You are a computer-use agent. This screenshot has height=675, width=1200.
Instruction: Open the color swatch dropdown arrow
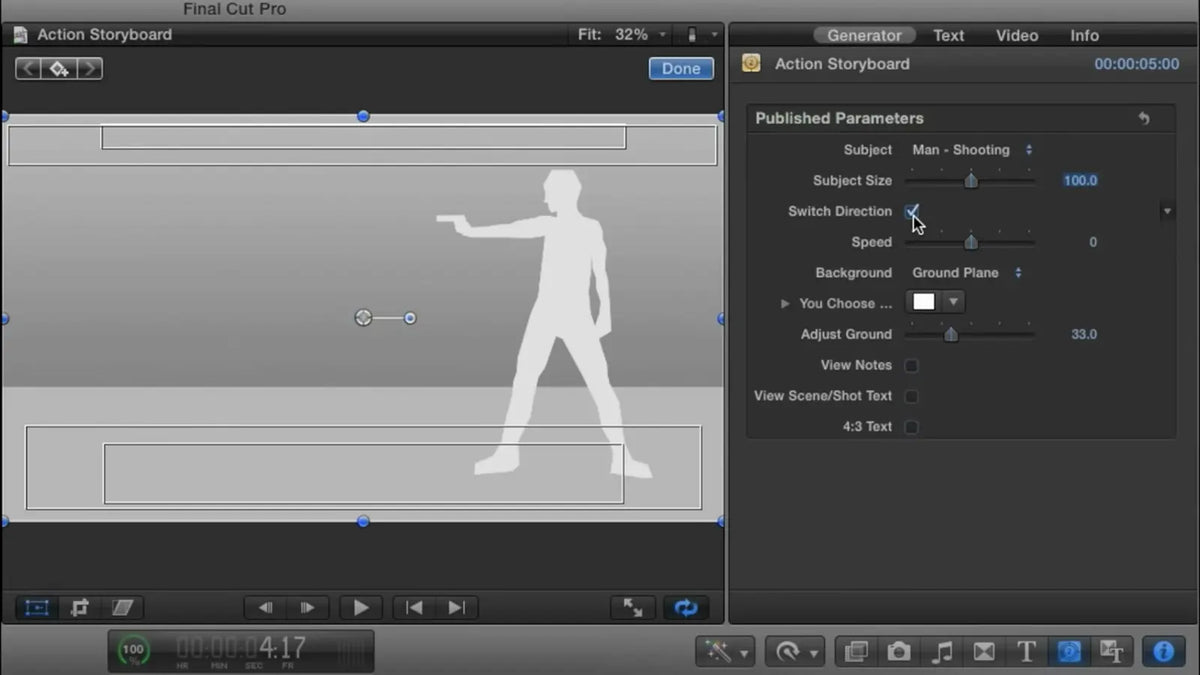click(954, 302)
